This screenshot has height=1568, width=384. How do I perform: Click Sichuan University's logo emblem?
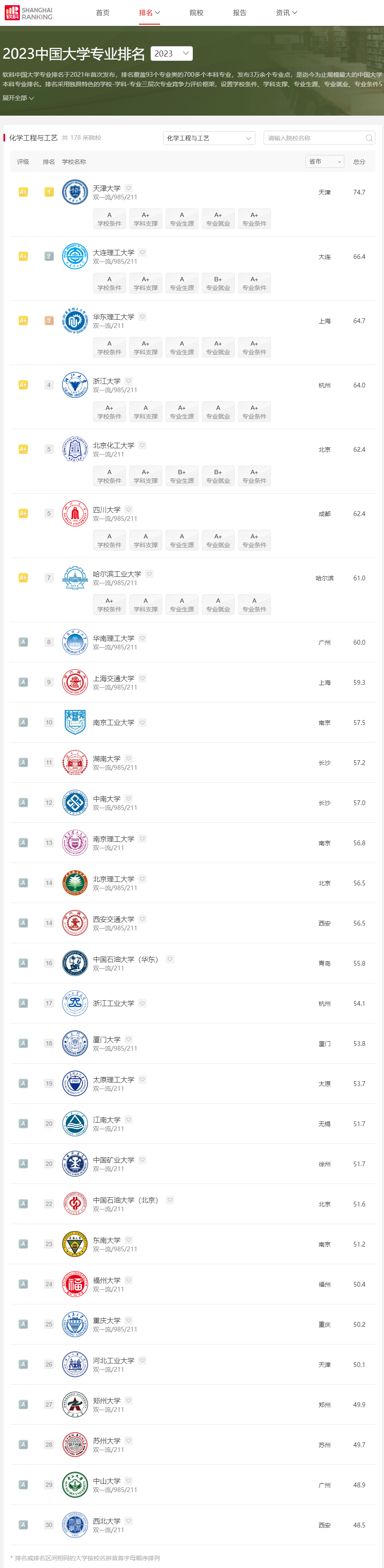(75, 514)
